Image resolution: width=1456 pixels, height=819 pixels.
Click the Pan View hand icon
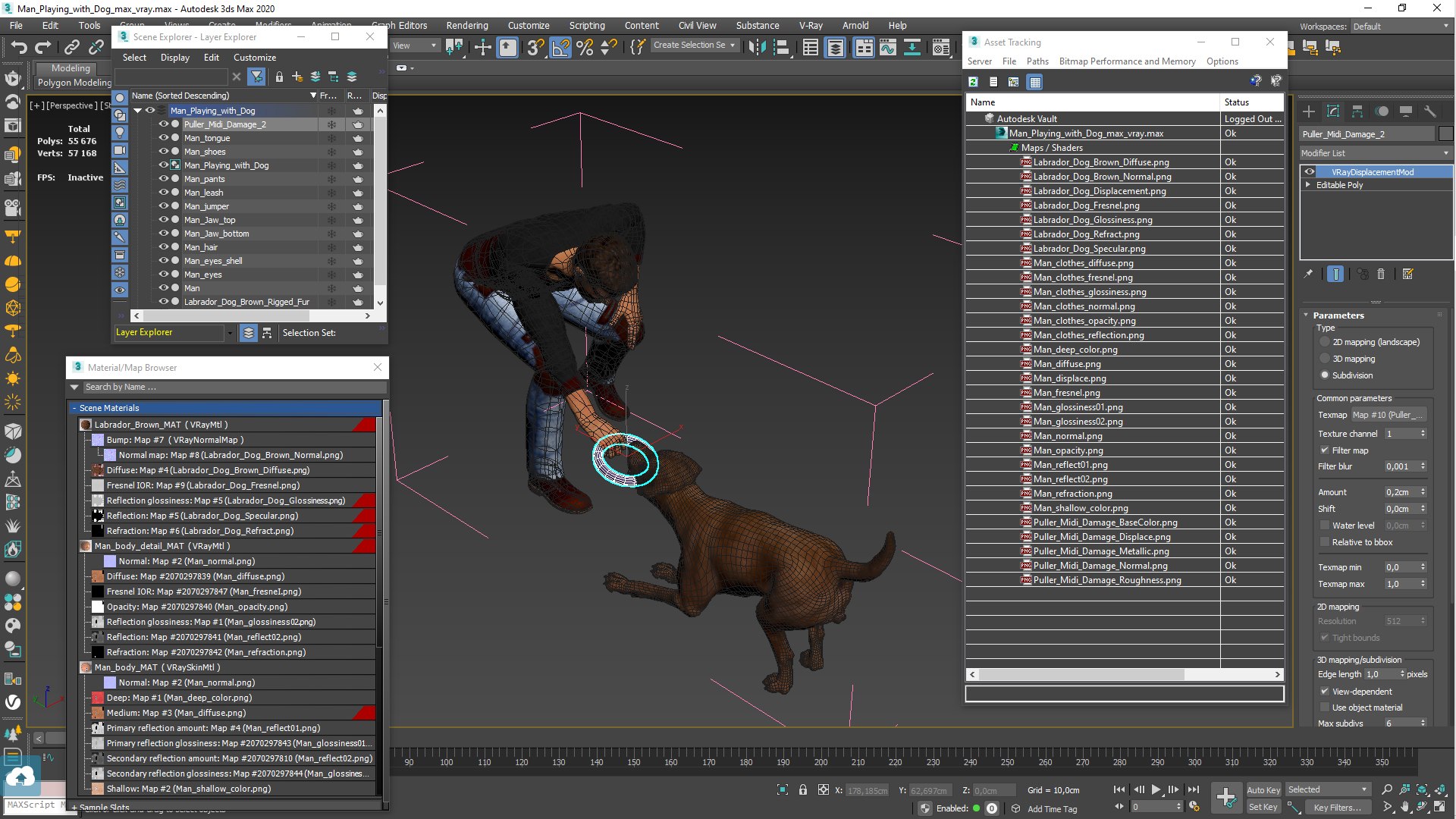1405,807
